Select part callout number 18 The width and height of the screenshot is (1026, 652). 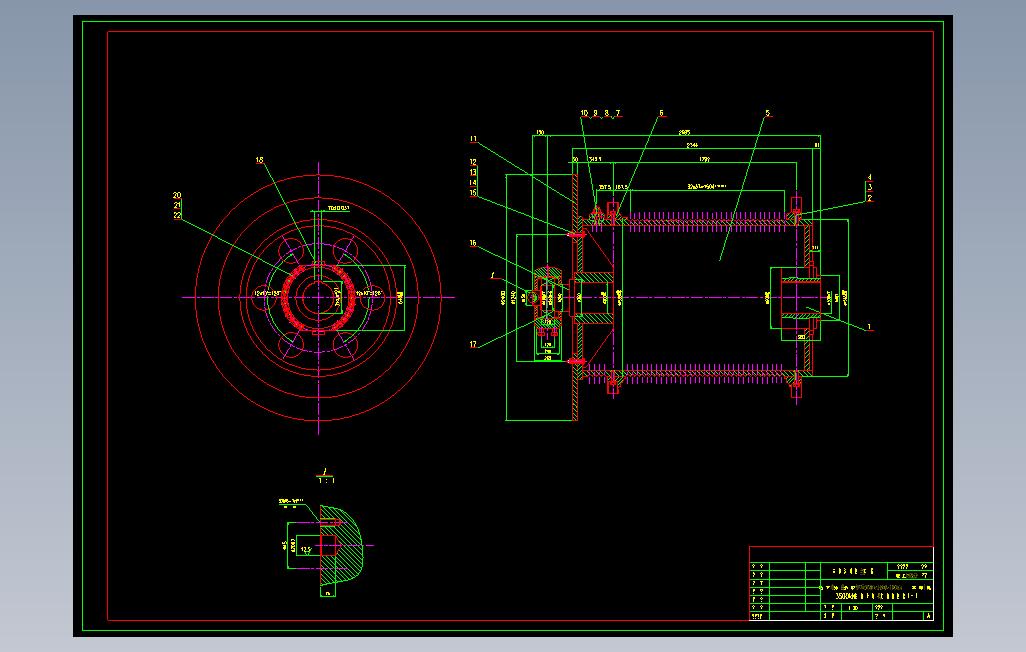tap(260, 160)
